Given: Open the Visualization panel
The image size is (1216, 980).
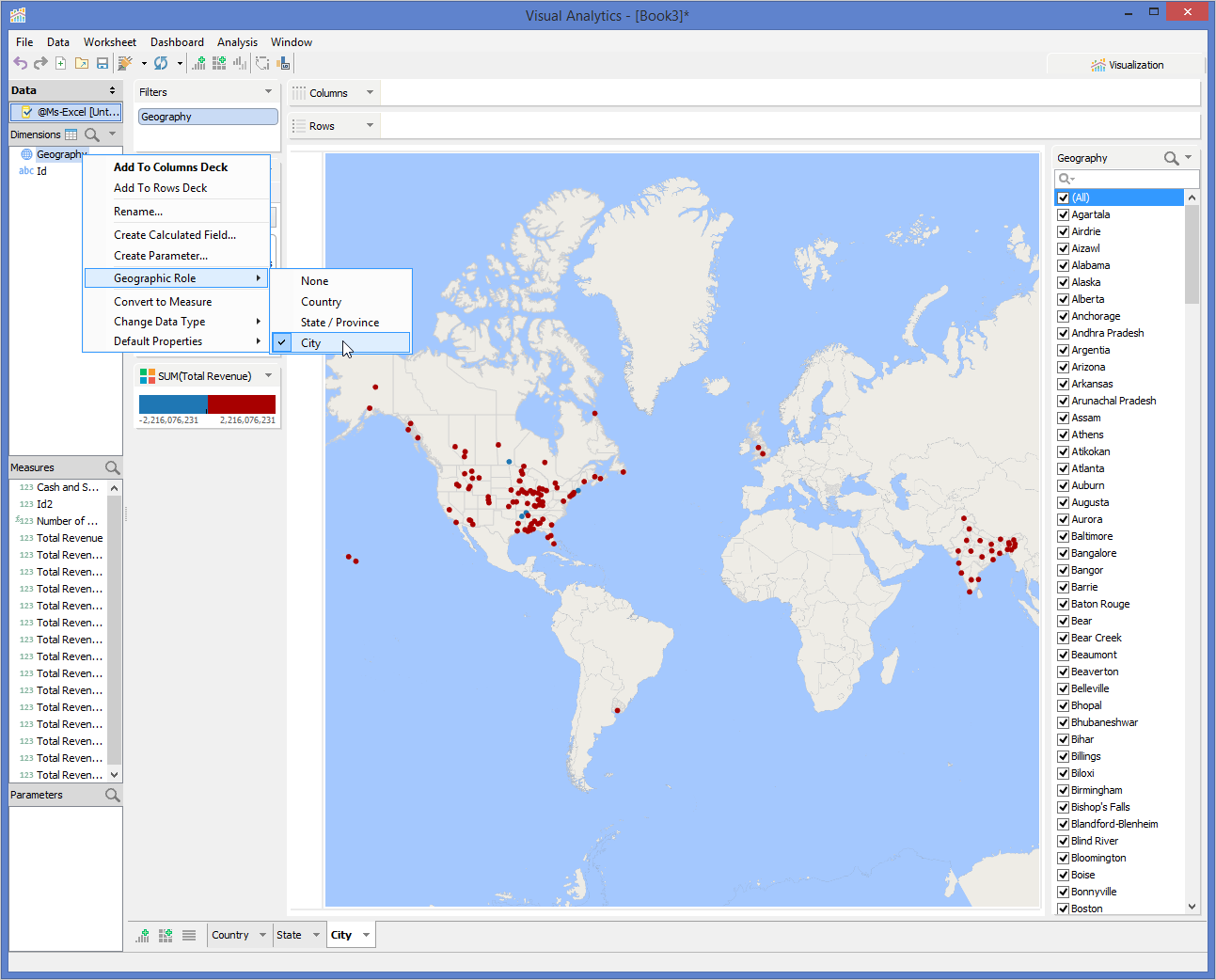Looking at the screenshot, I should click(x=1127, y=65).
